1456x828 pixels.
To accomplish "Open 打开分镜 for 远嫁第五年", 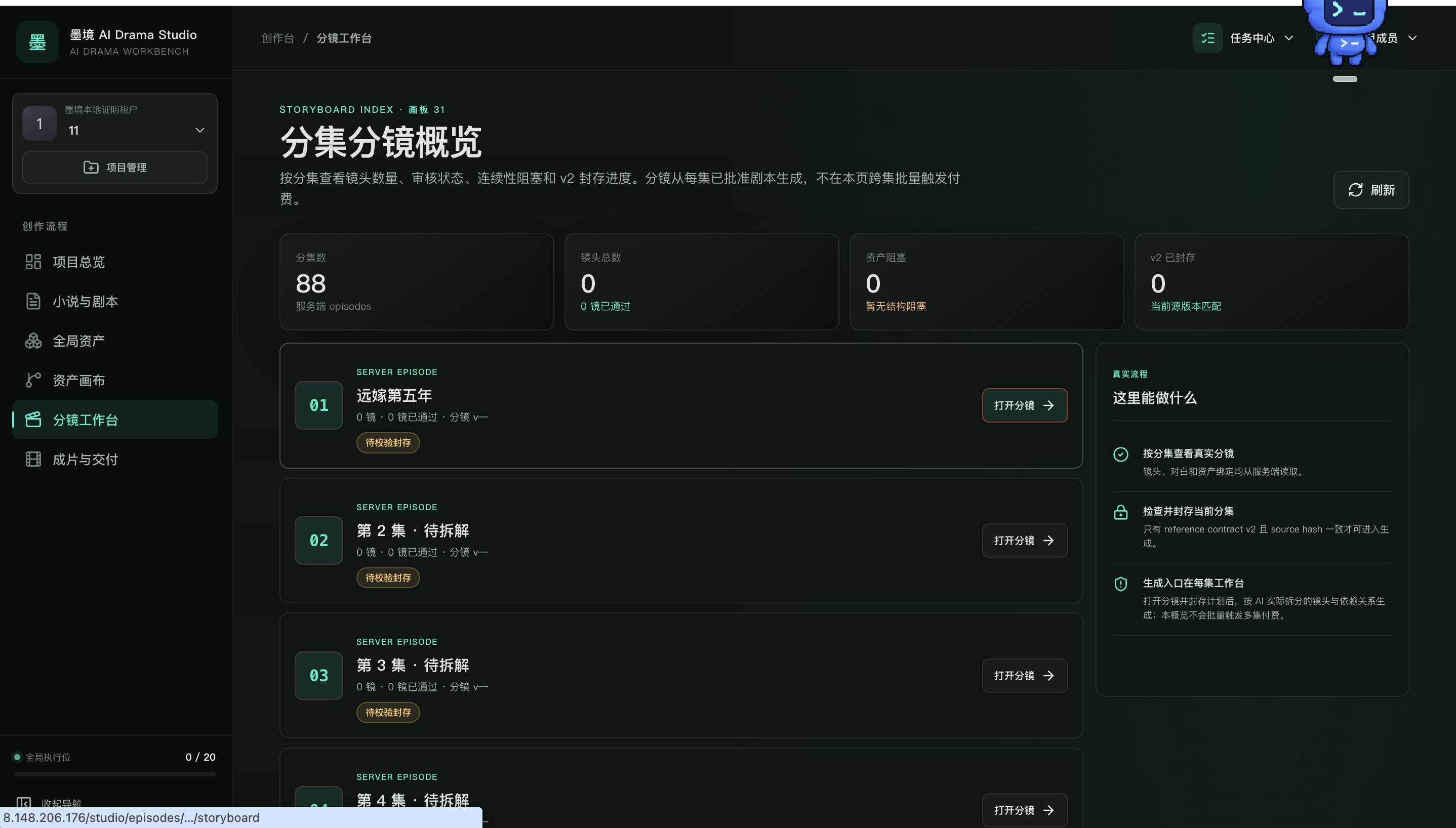I will pyautogui.click(x=1025, y=405).
